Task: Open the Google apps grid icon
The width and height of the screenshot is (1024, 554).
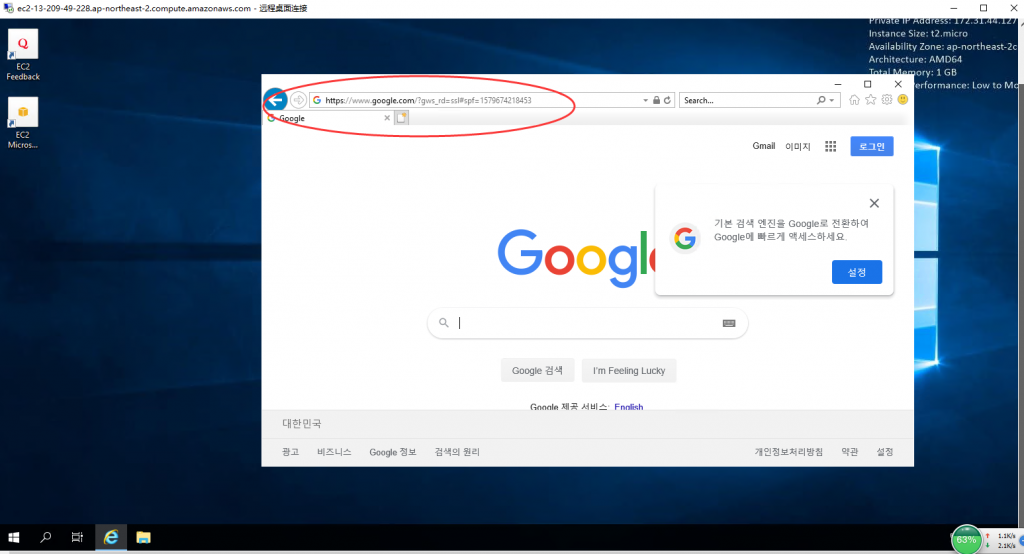Action: (830, 146)
